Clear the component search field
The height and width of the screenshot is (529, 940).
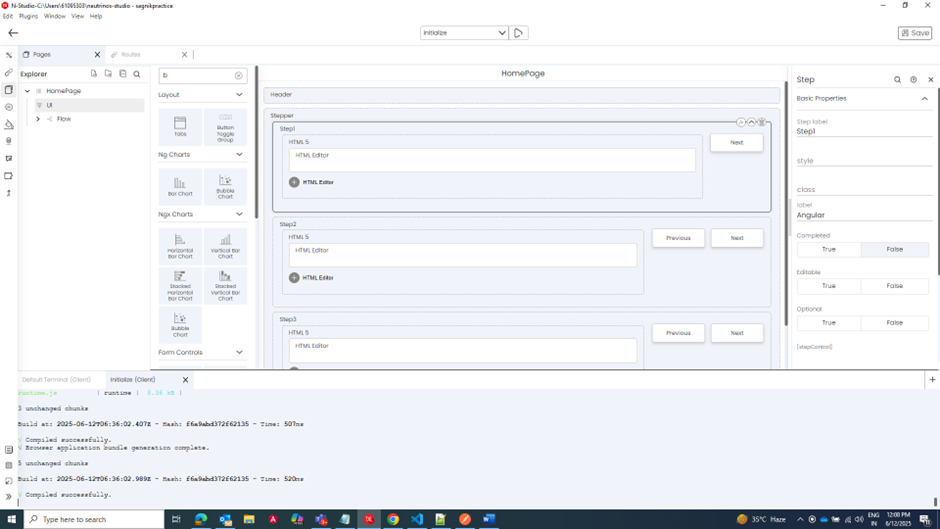point(239,76)
